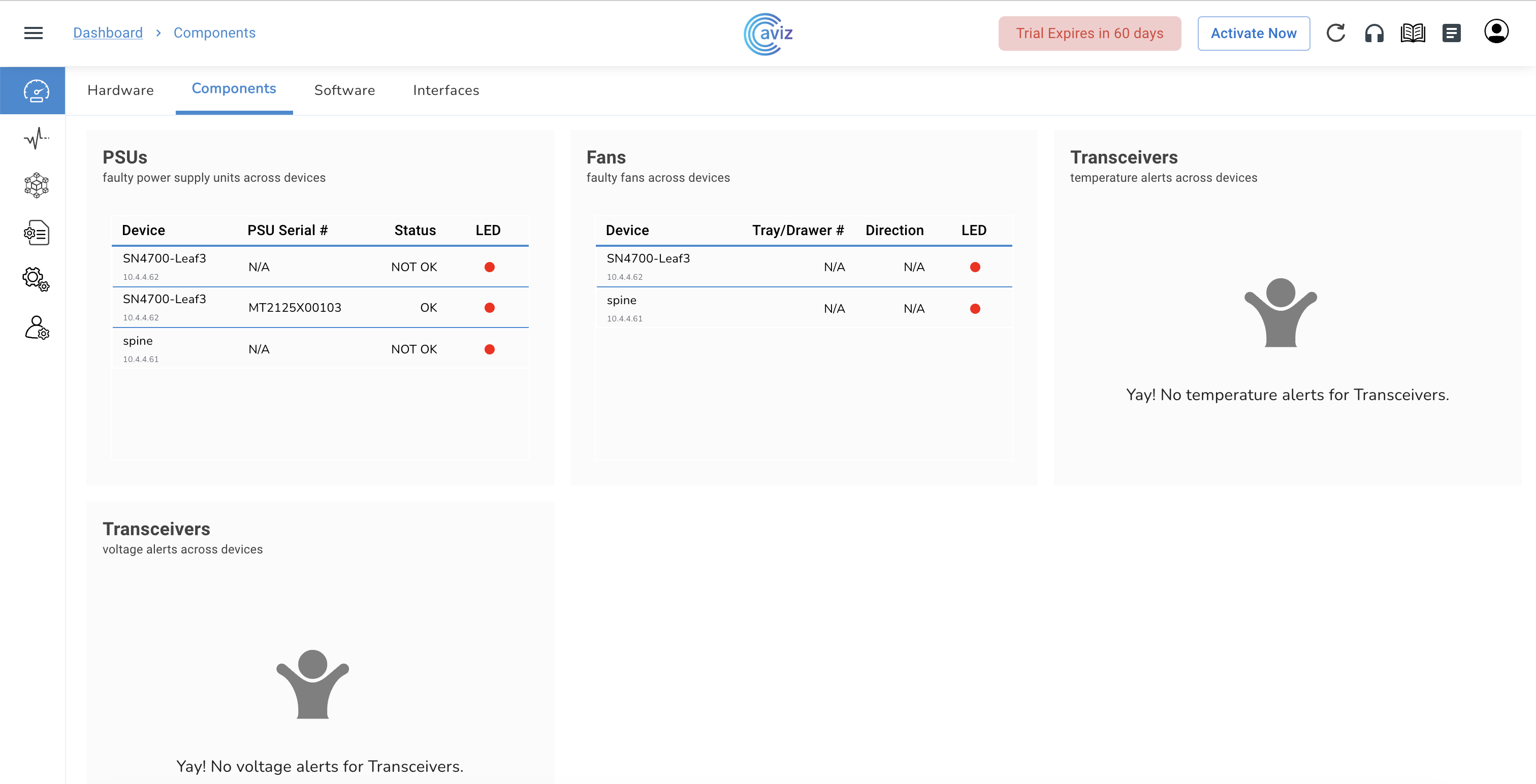The width and height of the screenshot is (1536, 784).
Task: Click the dashboard gauge sidebar icon
Action: point(36,90)
